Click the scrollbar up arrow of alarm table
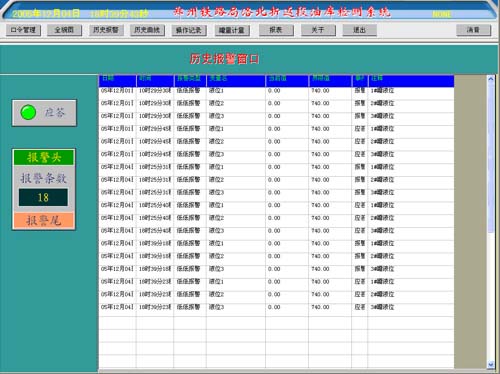 click(490, 79)
